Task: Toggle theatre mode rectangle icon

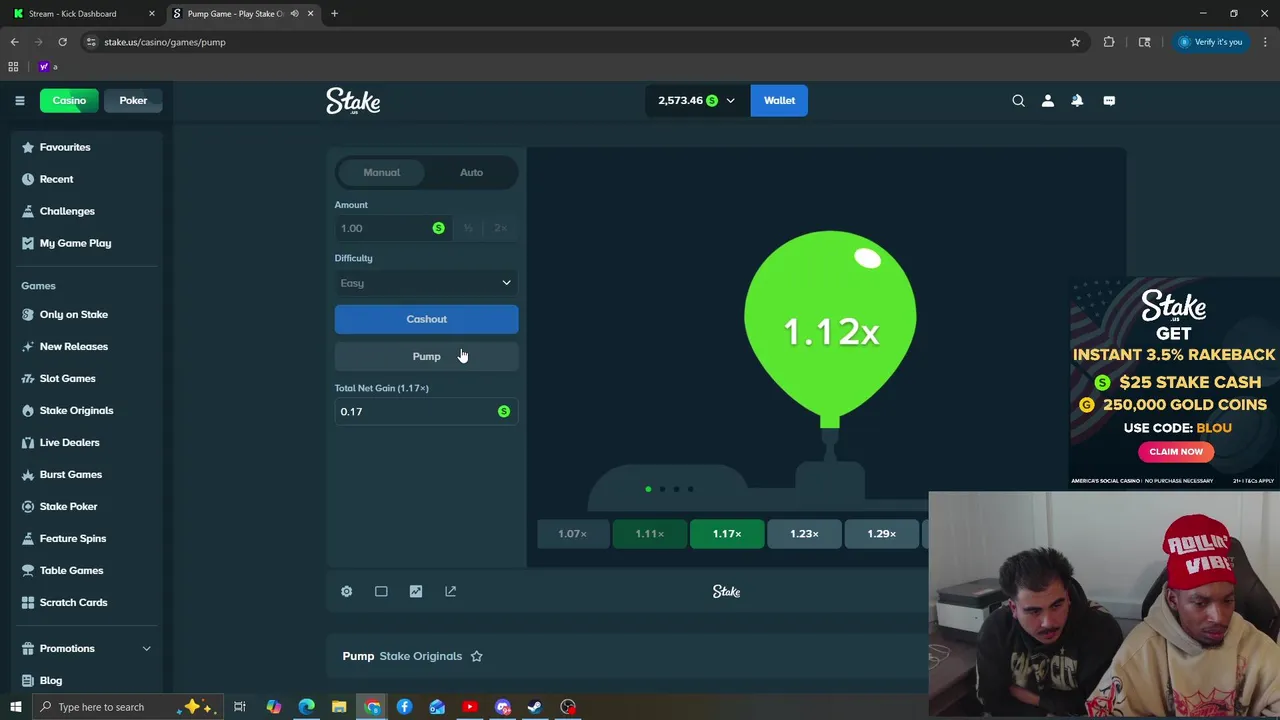Action: click(x=381, y=591)
